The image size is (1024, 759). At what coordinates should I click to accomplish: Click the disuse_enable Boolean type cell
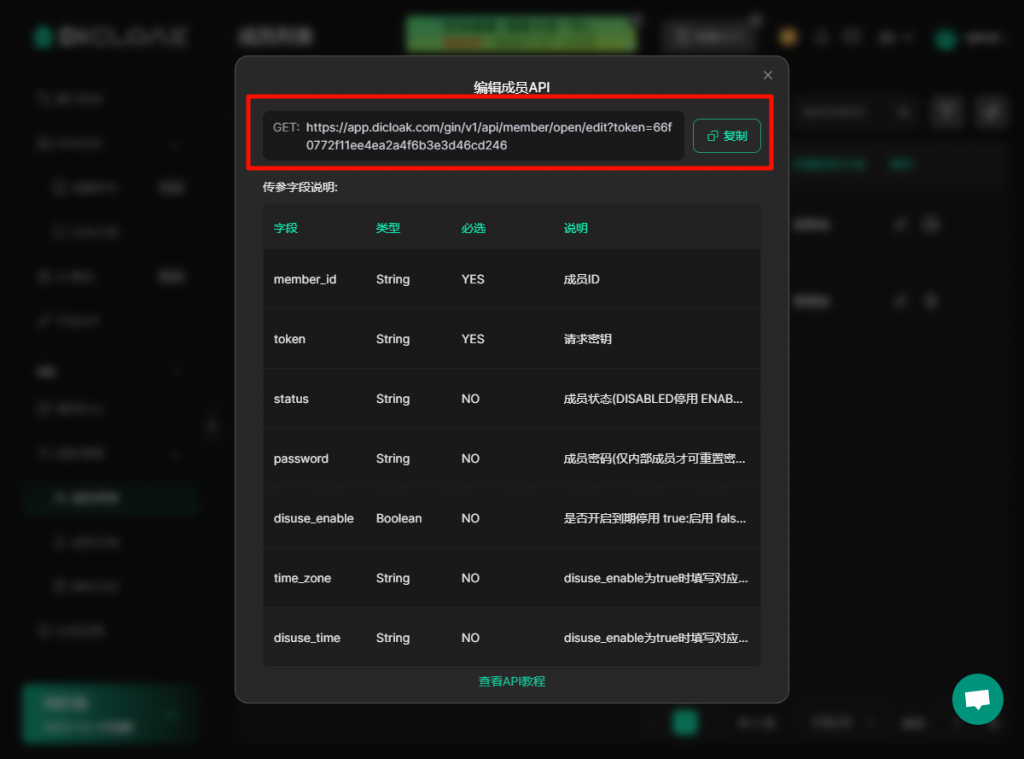point(399,519)
